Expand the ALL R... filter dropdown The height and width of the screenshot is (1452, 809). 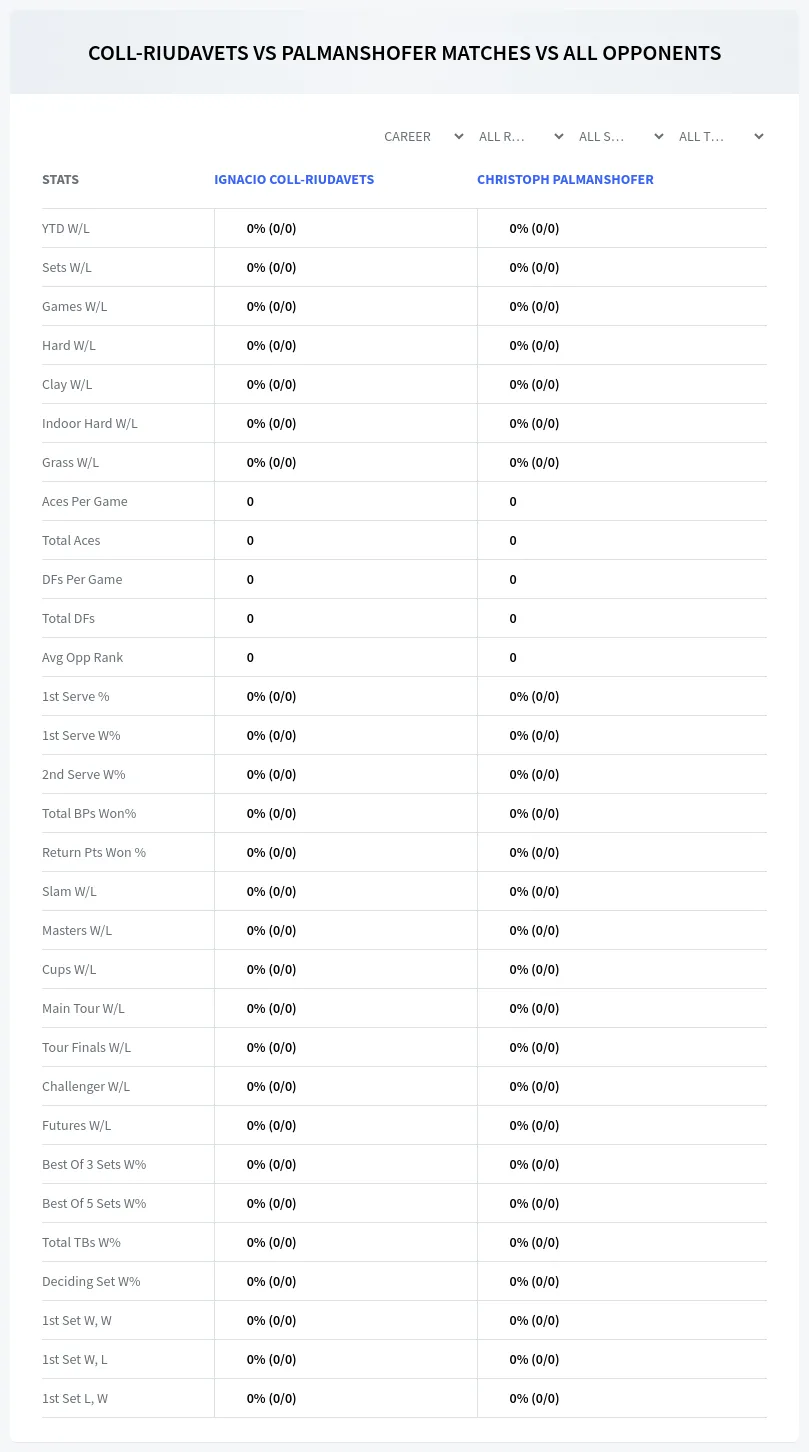coord(520,136)
